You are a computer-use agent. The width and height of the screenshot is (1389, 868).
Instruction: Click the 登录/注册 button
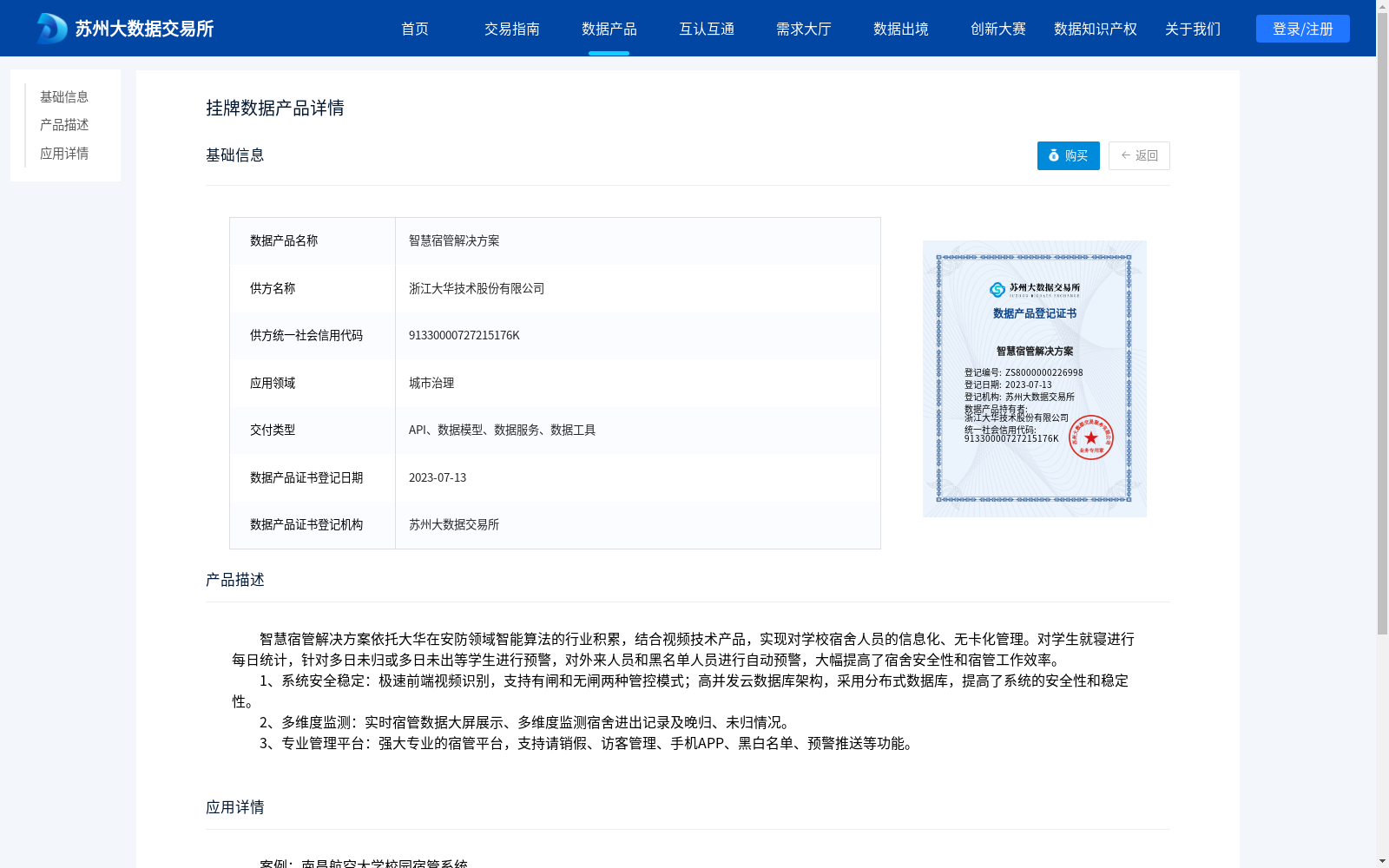tap(1302, 28)
